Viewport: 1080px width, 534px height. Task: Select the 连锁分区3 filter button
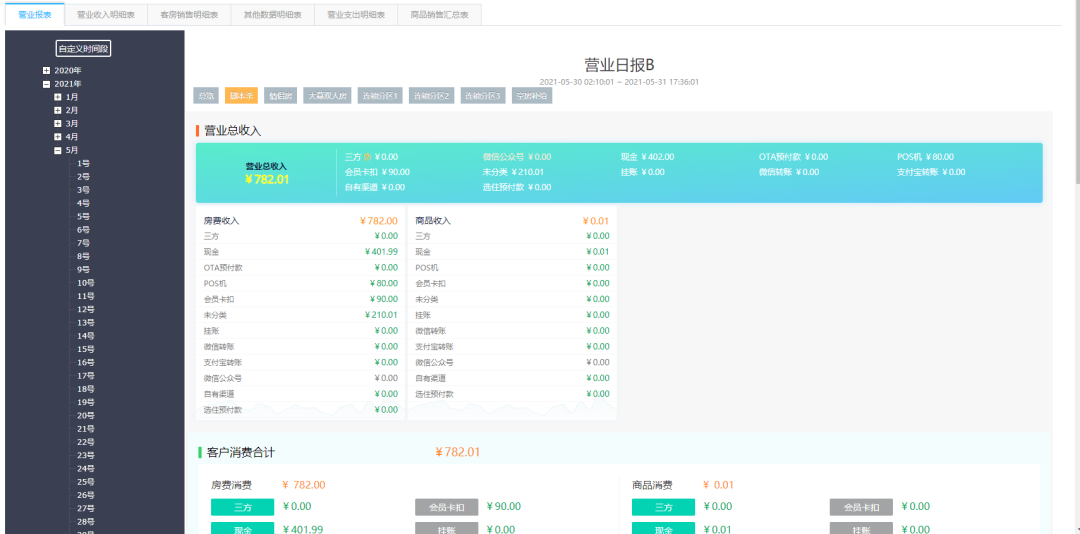[484, 96]
